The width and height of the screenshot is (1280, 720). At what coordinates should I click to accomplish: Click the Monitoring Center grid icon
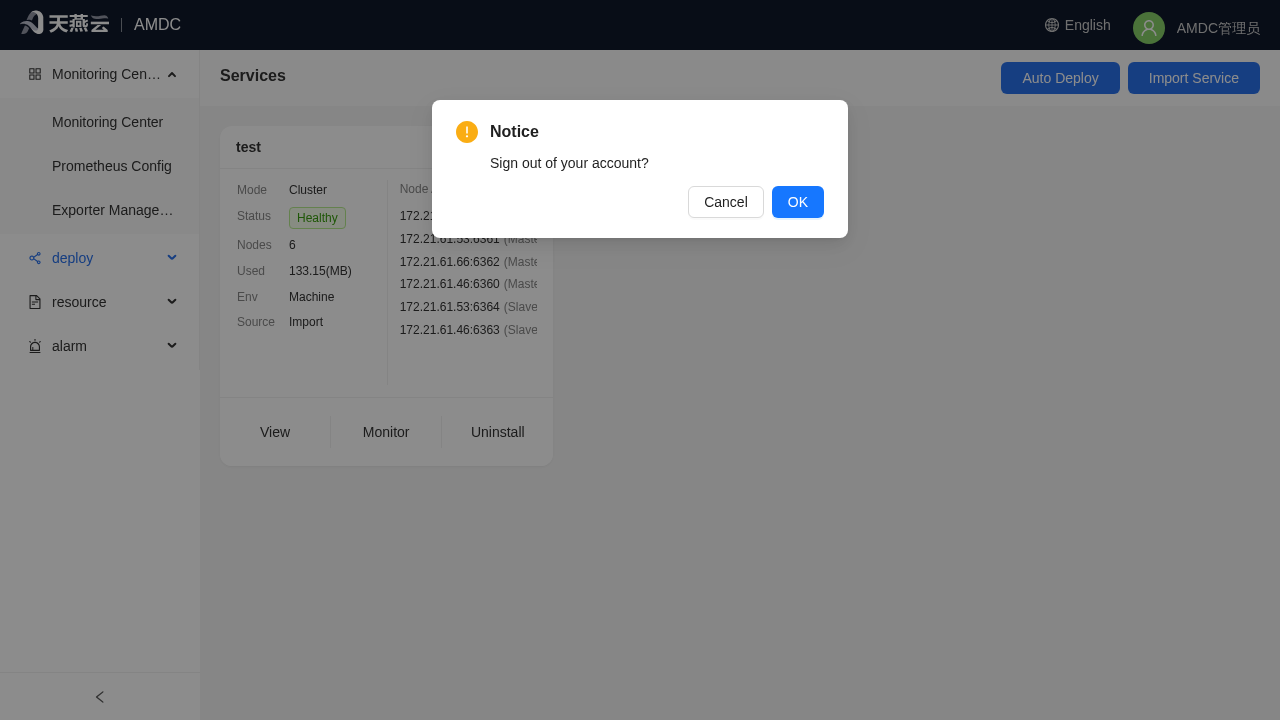pyautogui.click(x=35, y=74)
